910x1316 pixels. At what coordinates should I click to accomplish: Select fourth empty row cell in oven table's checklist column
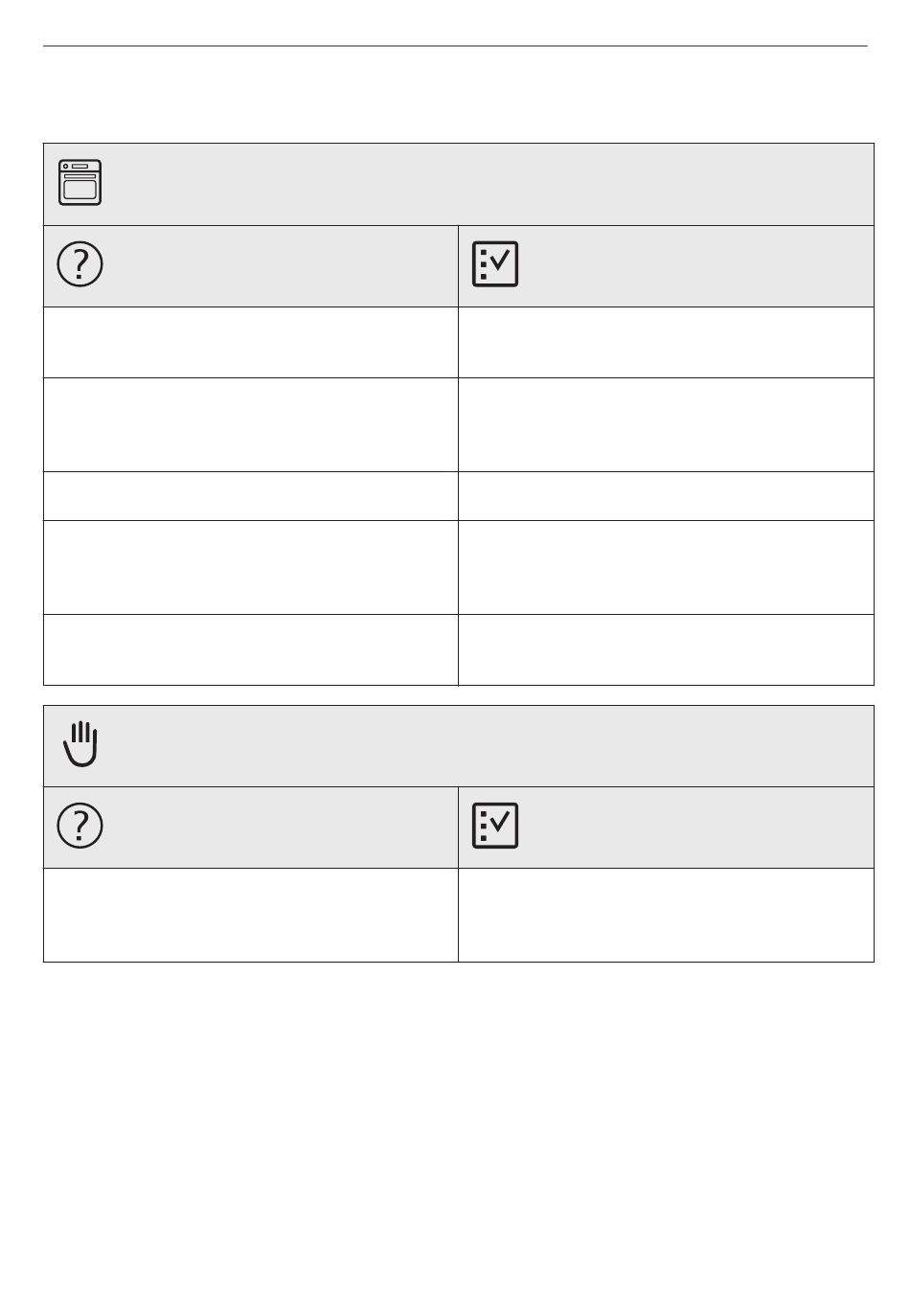666,567
